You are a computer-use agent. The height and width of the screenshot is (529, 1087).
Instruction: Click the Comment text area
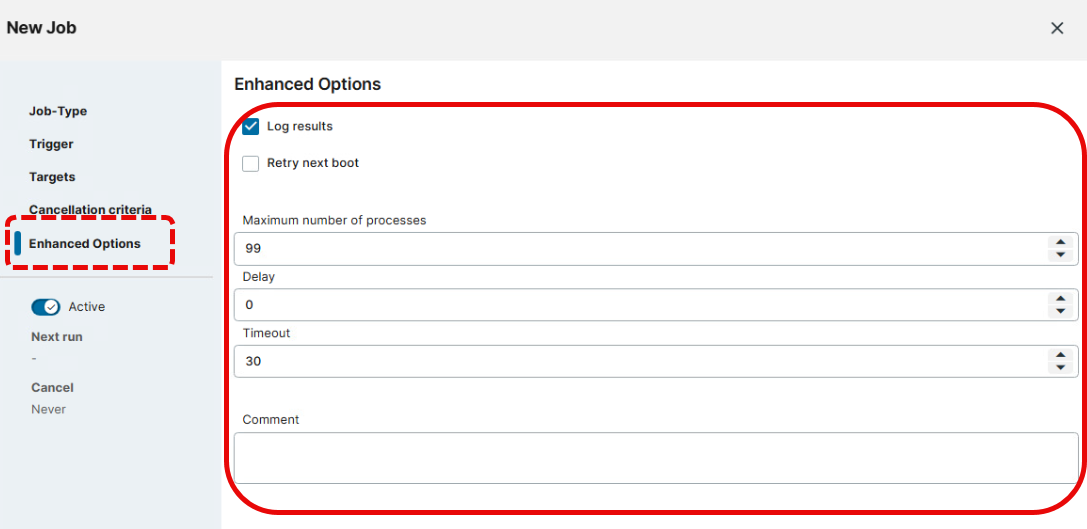pos(656,458)
